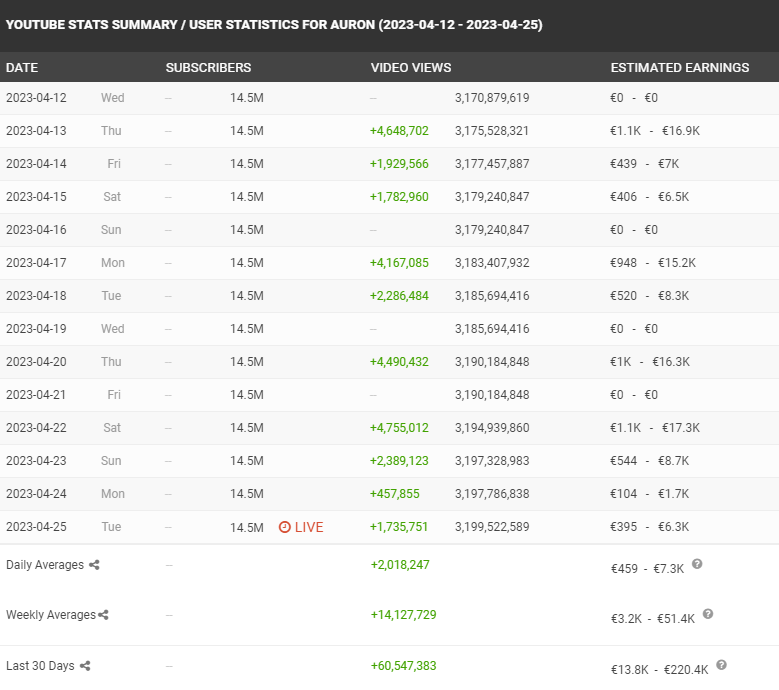This screenshot has height=690, width=779.
Task: Click the date 2023-04-16
Action: coord(36,230)
